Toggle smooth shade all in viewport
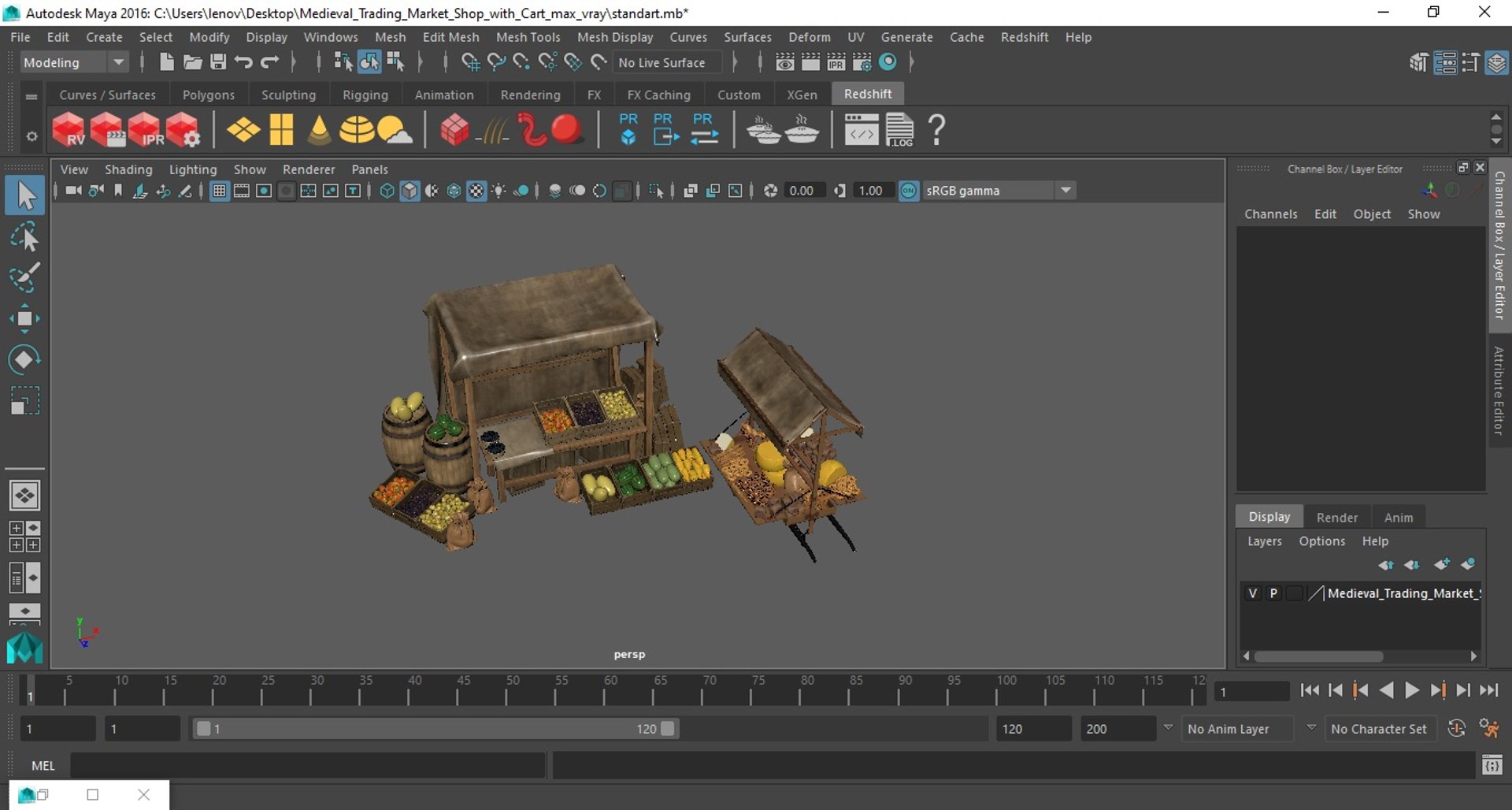This screenshot has height=810, width=1512. 409,191
